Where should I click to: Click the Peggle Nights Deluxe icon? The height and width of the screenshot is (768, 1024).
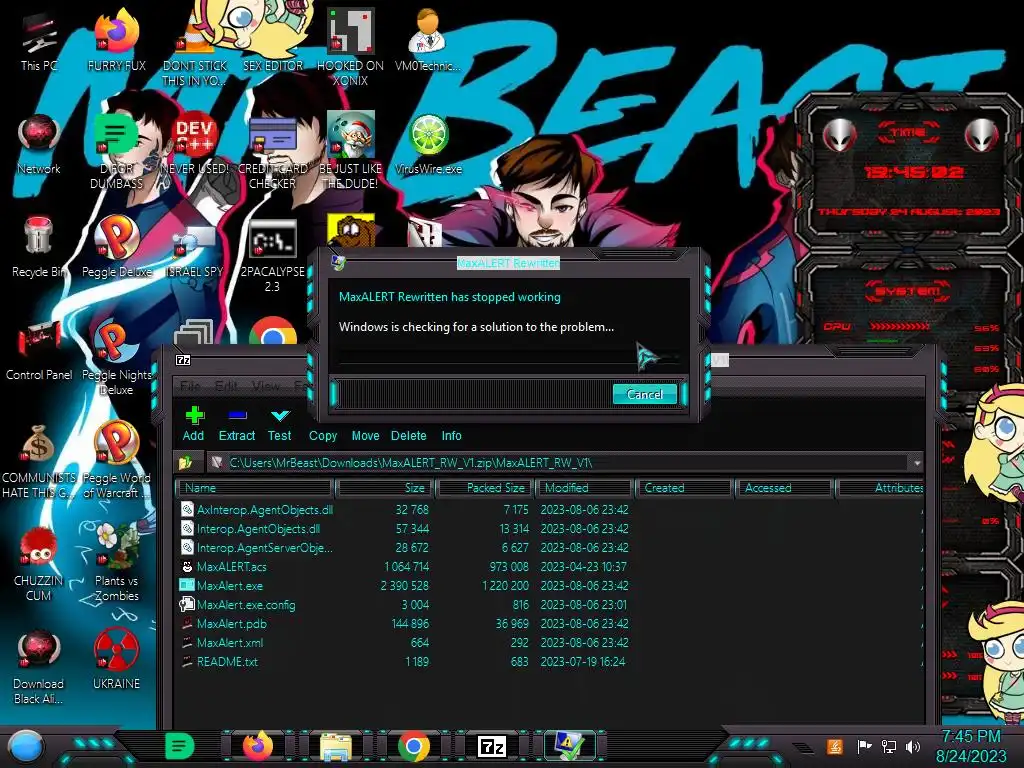point(116,358)
